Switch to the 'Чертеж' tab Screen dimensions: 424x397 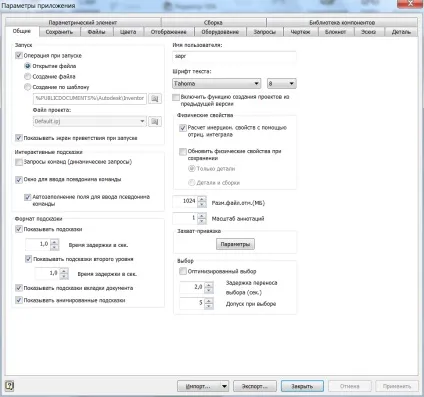point(300,32)
